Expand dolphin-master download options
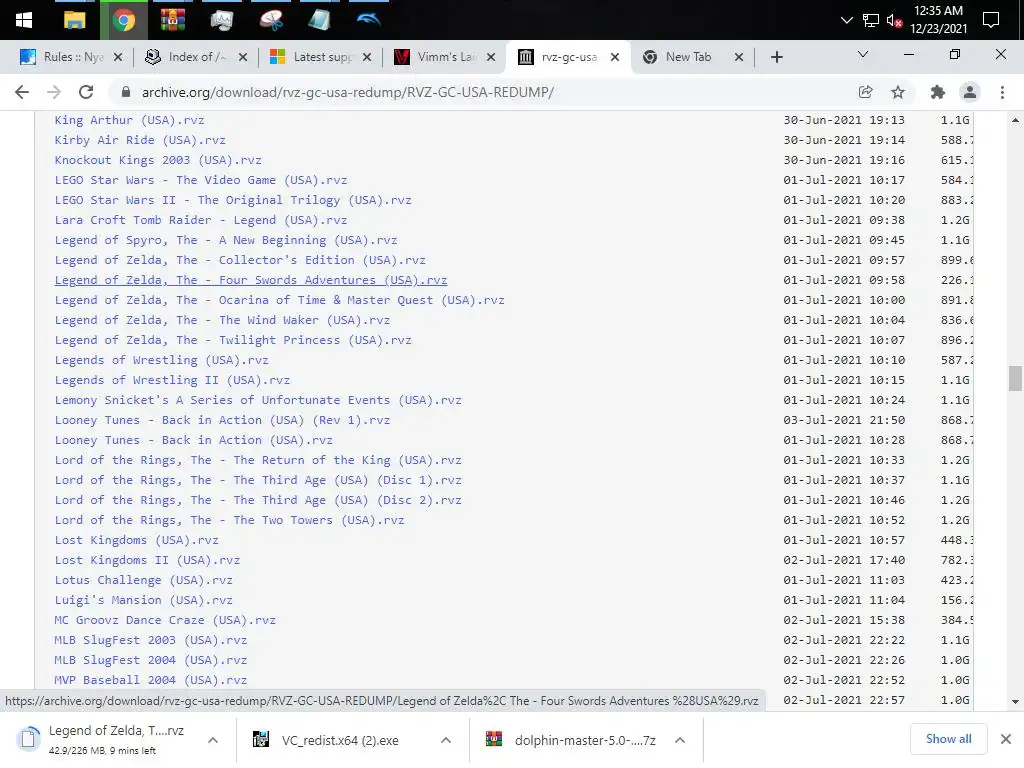This screenshot has width=1024, height=768. tap(680, 740)
